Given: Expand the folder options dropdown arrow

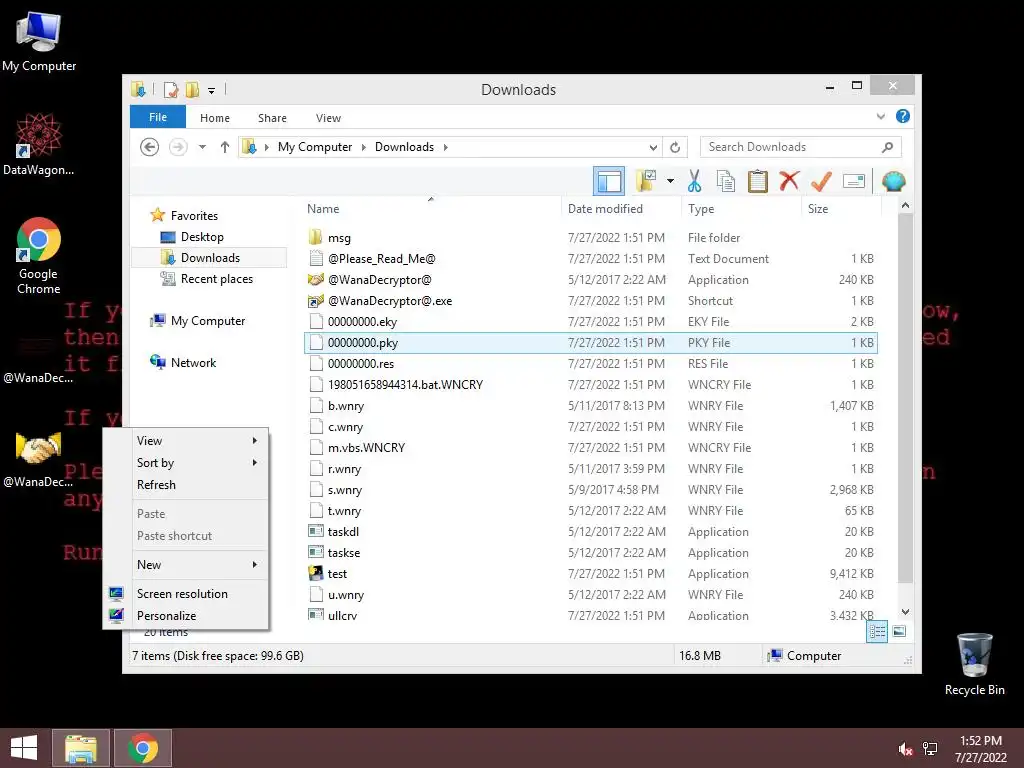Looking at the screenshot, I should tap(670, 181).
